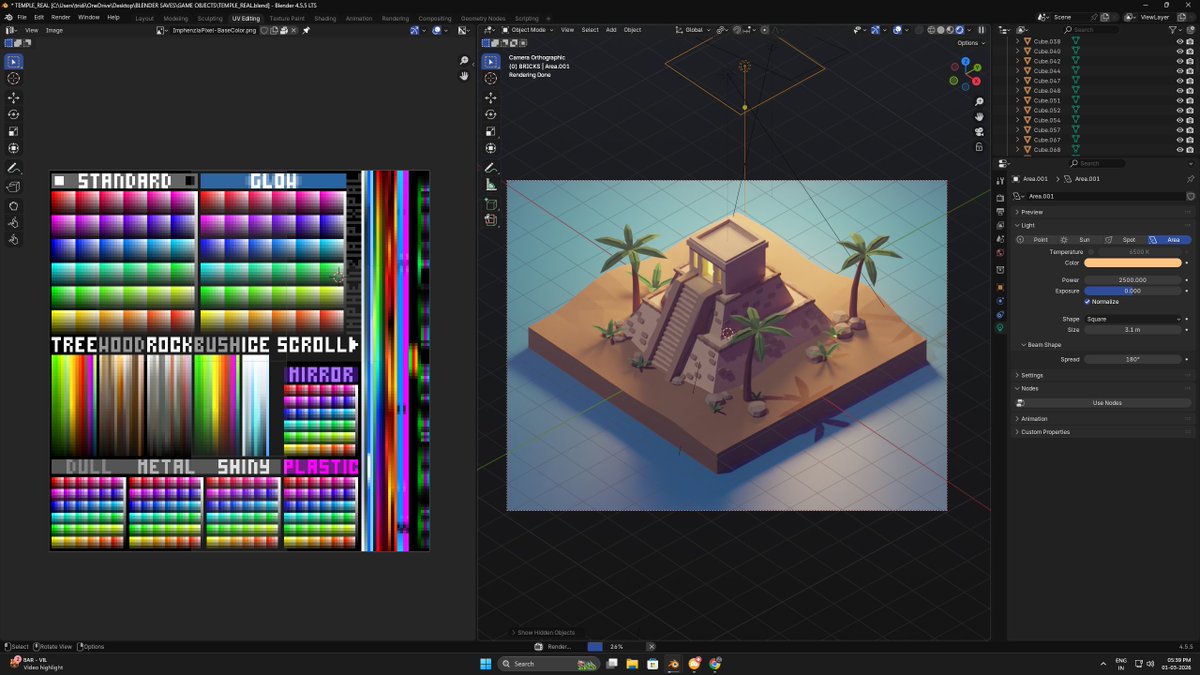Viewport: 1200px width, 675px height.
Task: Click the Exposure slider field
Action: pyautogui.click(x=1133, y=291)
